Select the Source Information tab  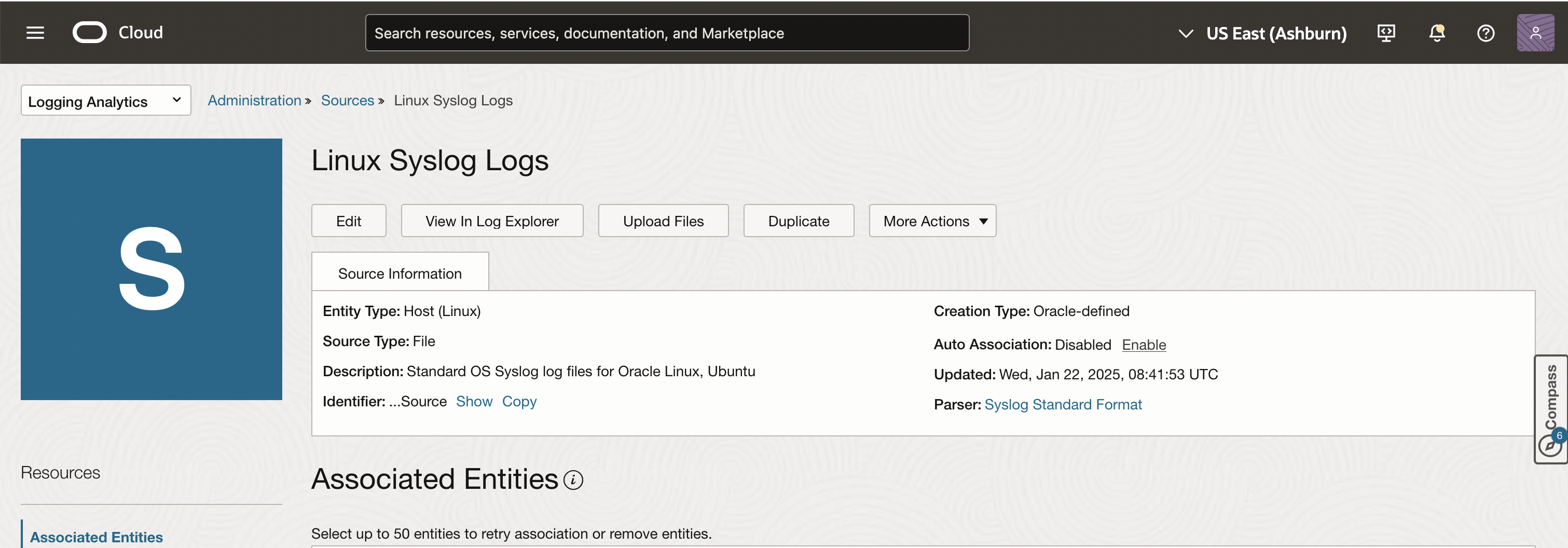400,273
